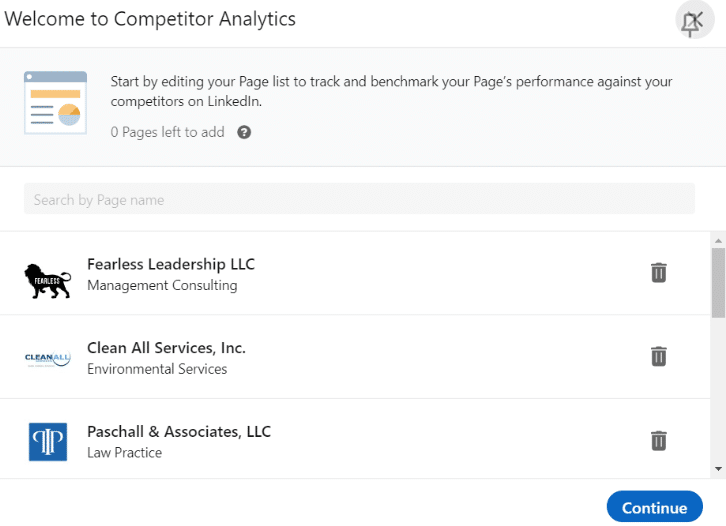The height and width of the screenshot is (526, 726).
Task: Click the Management Consulting subtitle
Action: pos(162,285)
